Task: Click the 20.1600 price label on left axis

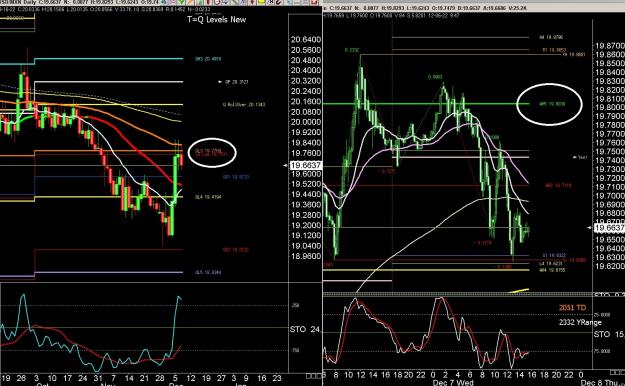Action: (306, 101)
